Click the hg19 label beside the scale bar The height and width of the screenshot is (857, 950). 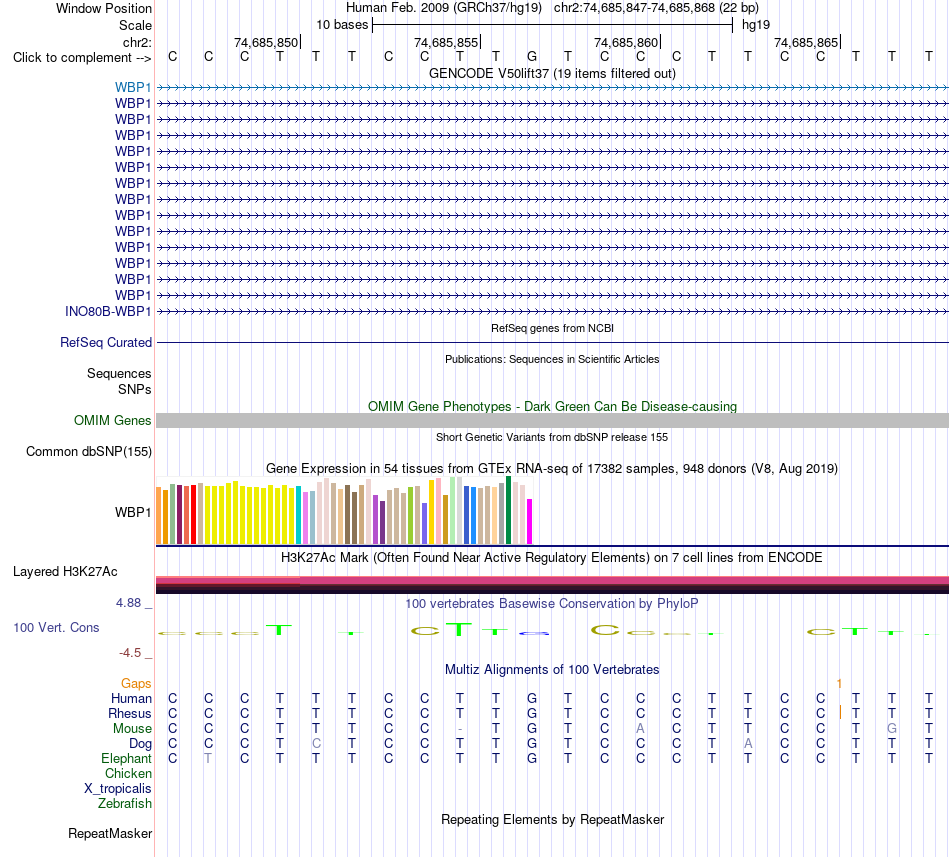(x=756, y=25)
